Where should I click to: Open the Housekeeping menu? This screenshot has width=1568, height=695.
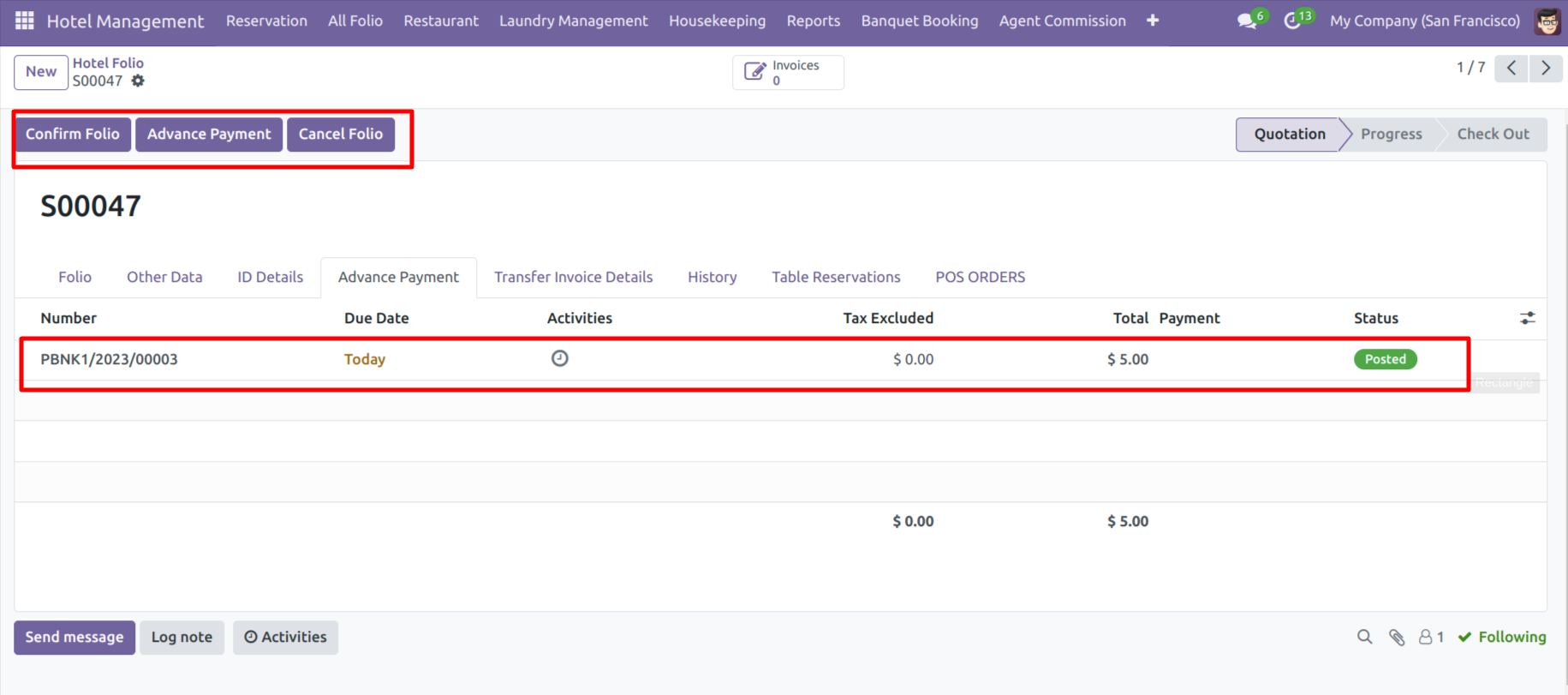pos(717,21)
